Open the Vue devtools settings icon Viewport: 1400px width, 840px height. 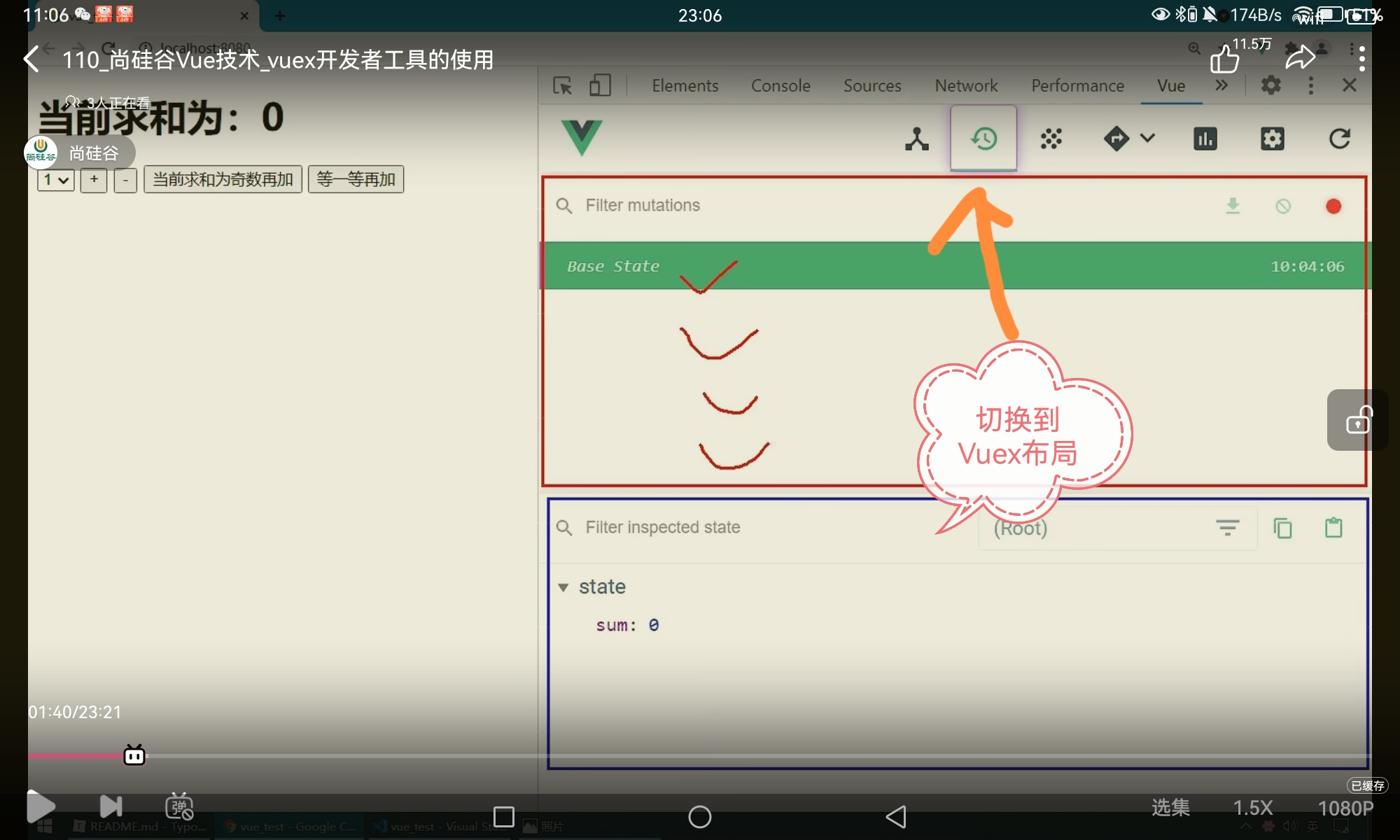[1272, 139]
